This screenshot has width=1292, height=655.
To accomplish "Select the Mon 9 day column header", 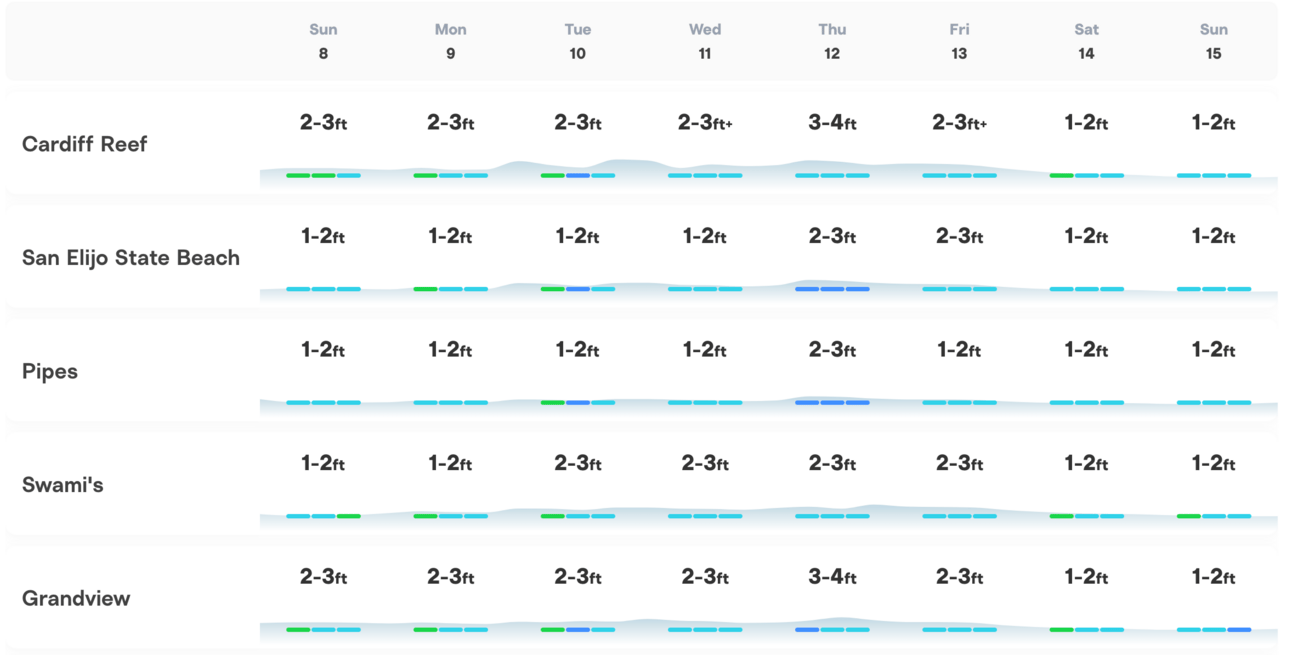I will [450, 41].
